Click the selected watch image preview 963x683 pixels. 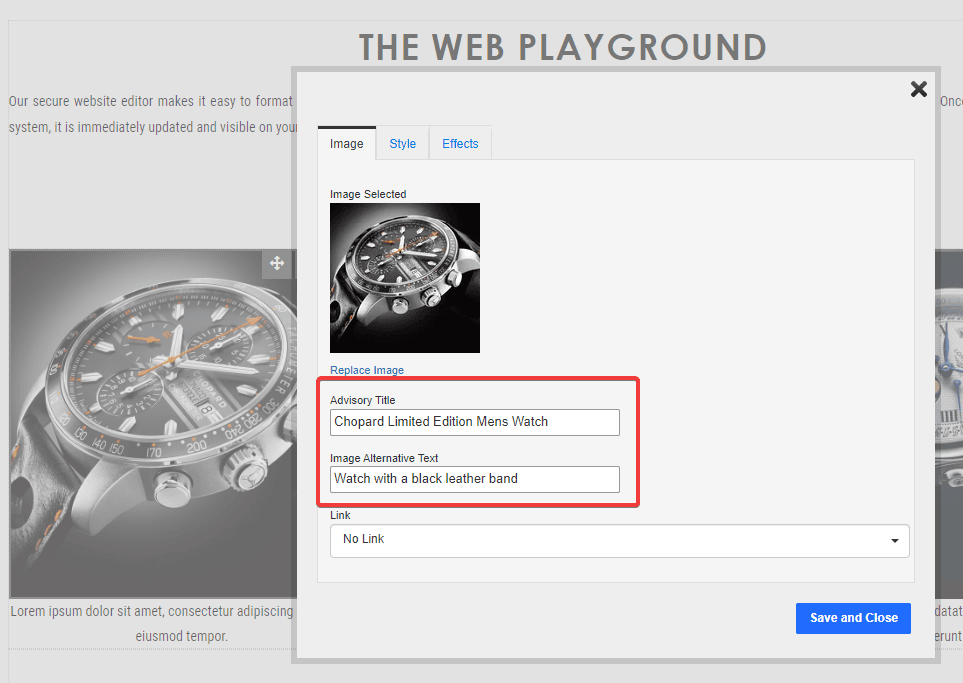point(404,278)
